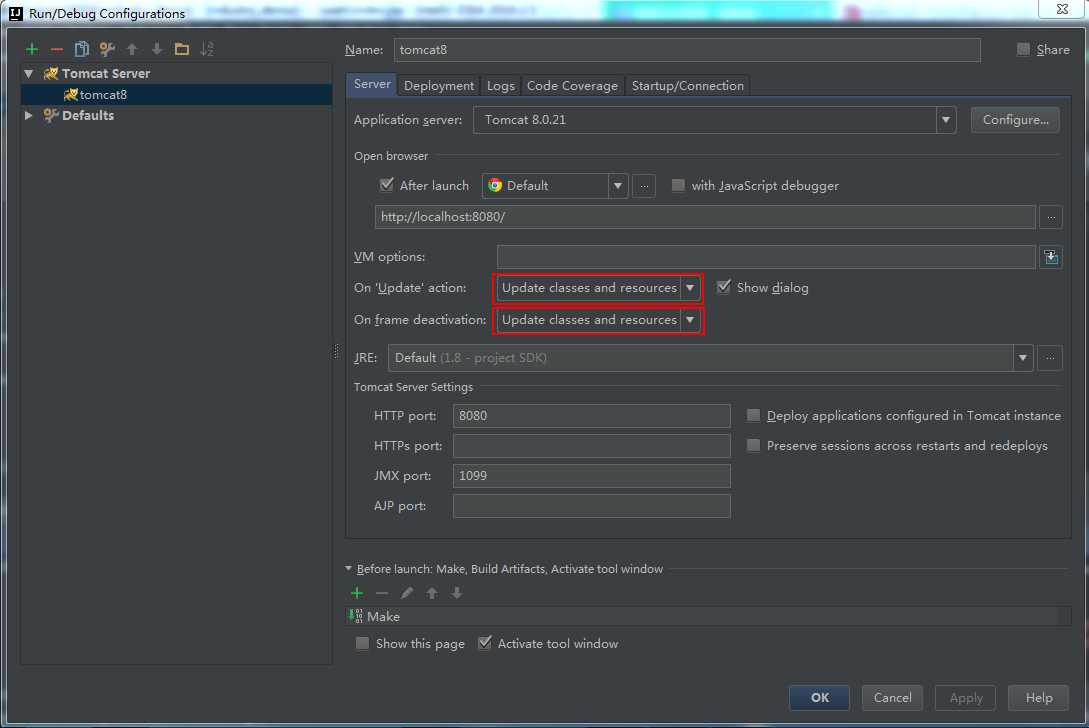Select the Make row in before-launch list
1089x728 pixels.
pyautogui.click(x=708, y=616)
